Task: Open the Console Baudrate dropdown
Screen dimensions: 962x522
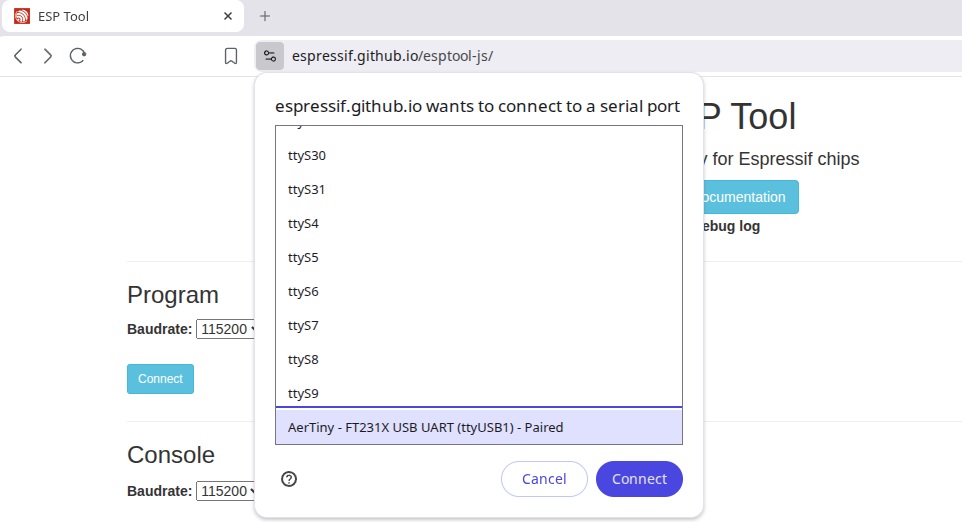Action: coord(226,491)
